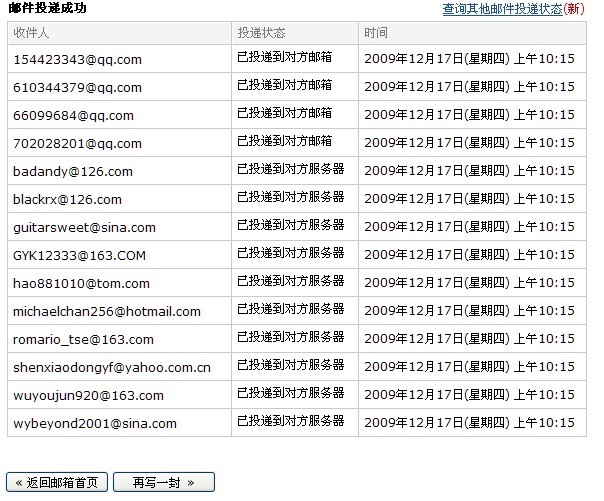Click email GYK12333@163.COM
Screen dimensions: 604x501
79,255
